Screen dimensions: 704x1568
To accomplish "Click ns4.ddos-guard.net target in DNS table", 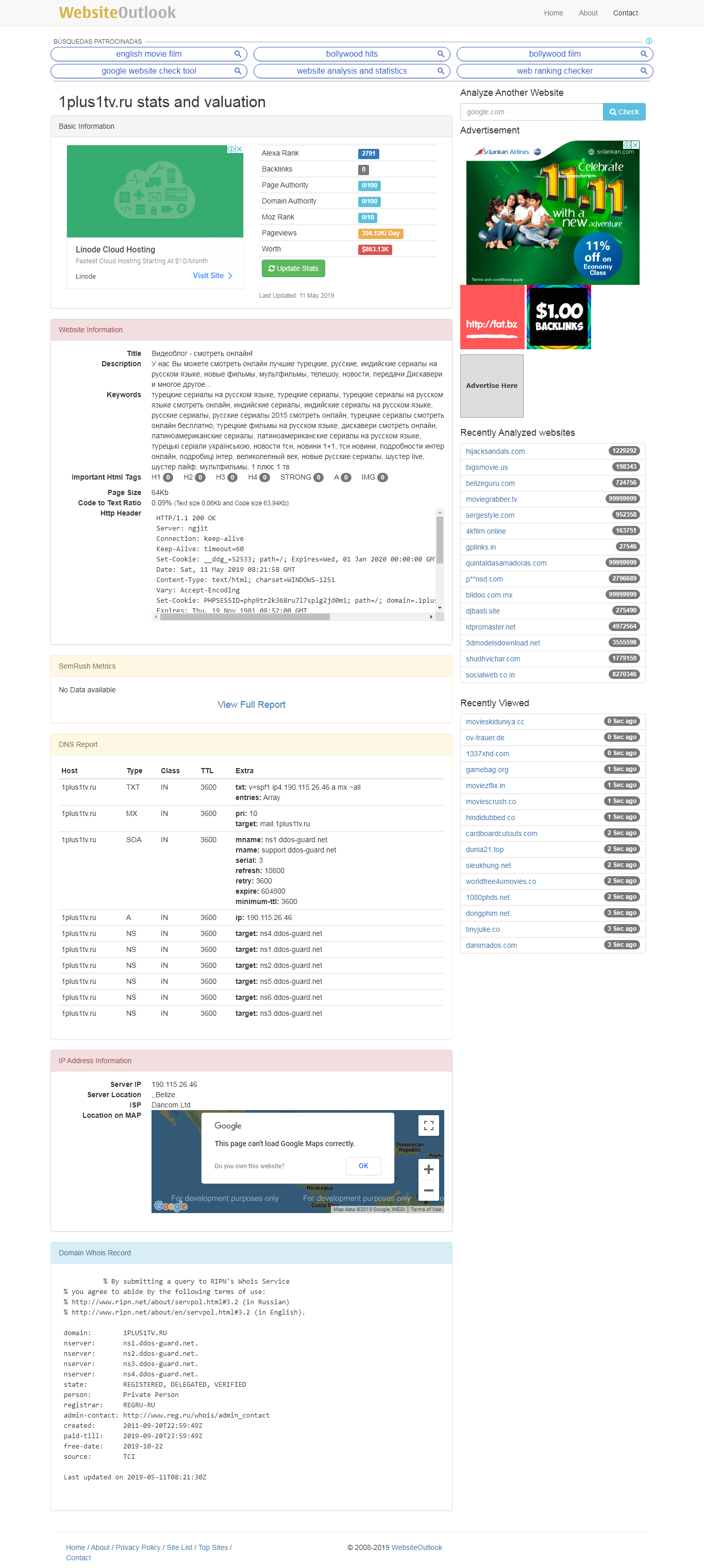I will (291, 934).
